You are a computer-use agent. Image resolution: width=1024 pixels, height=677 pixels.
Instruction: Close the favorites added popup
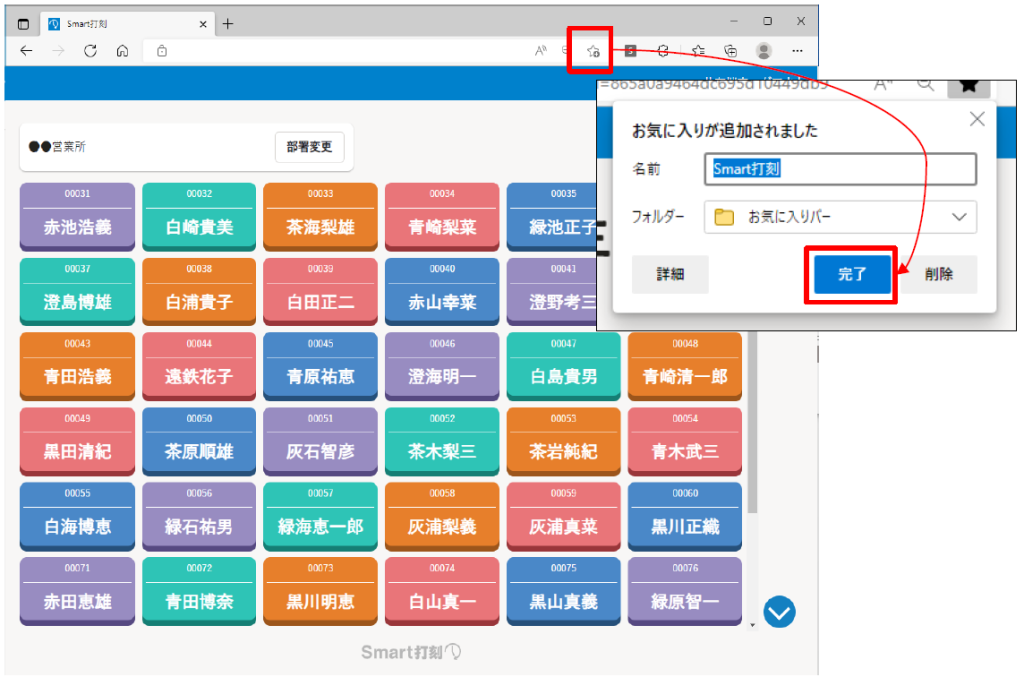pos(977,119)
